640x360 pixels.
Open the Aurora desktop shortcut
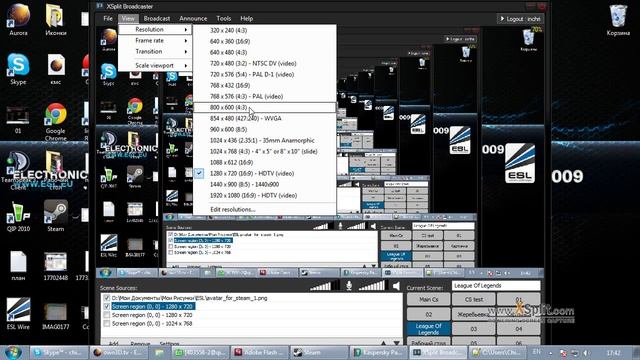[18, 20]
